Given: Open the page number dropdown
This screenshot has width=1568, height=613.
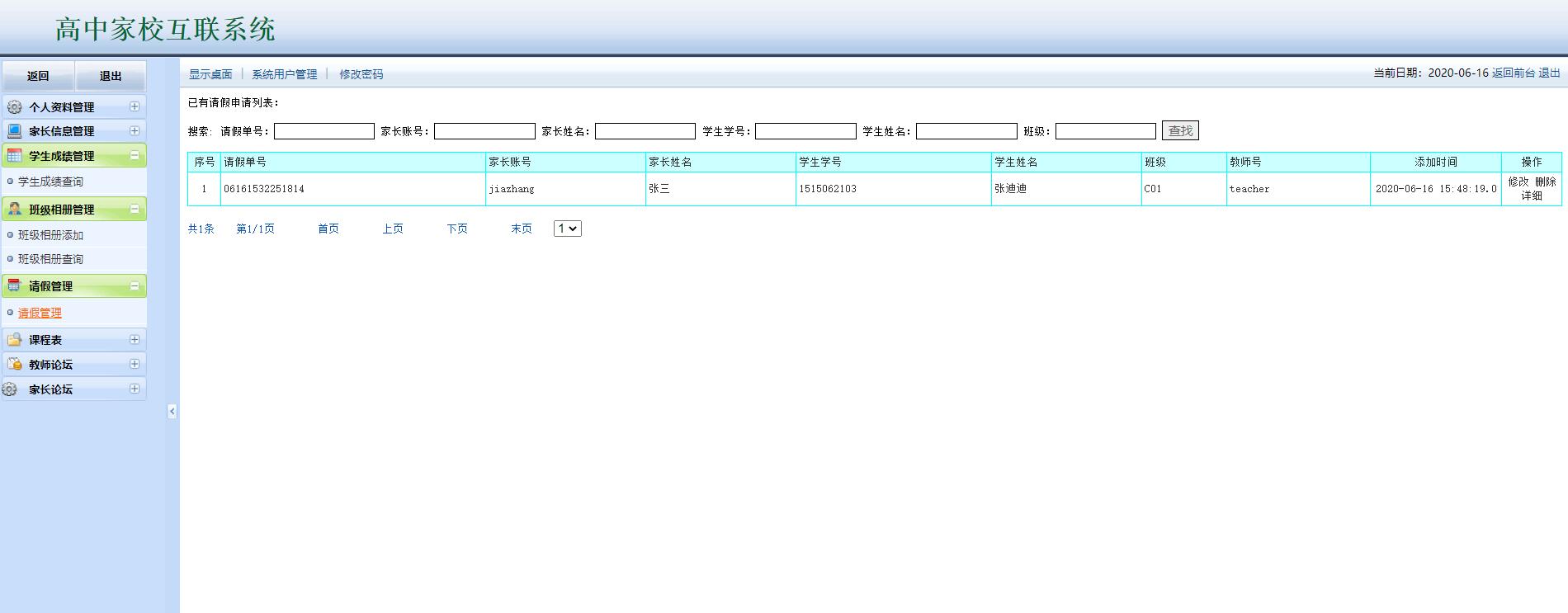Looking at the screenshot, I should (x=568, y=229).
